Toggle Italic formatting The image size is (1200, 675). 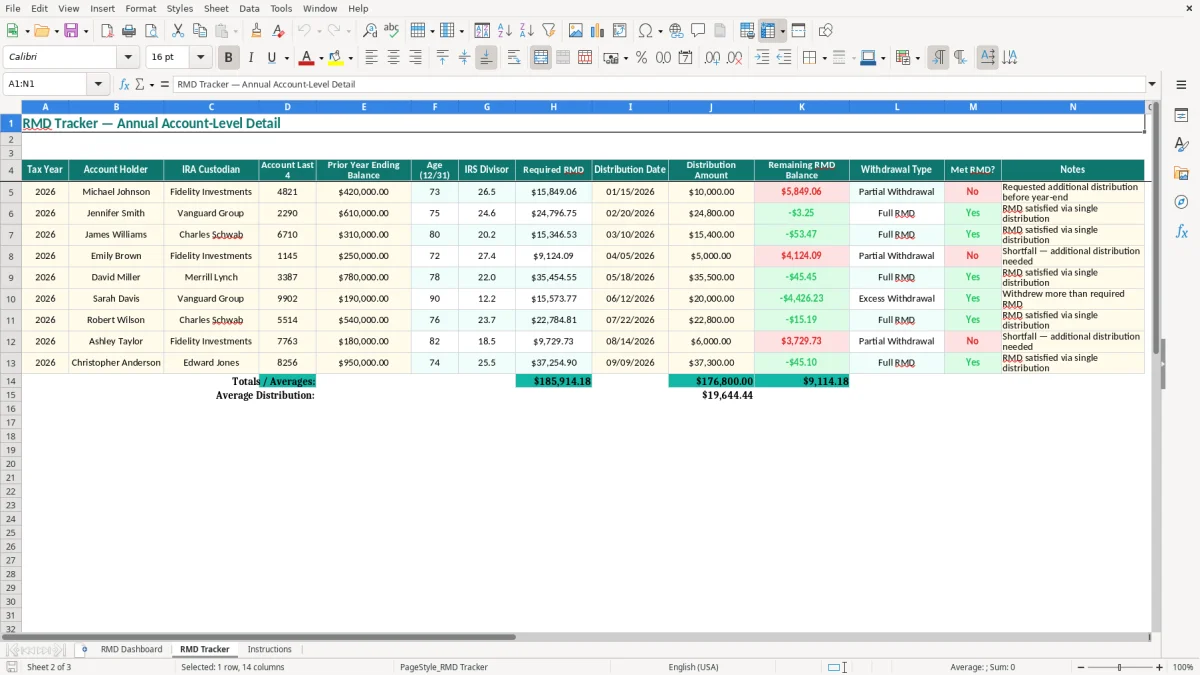(250, 58)
